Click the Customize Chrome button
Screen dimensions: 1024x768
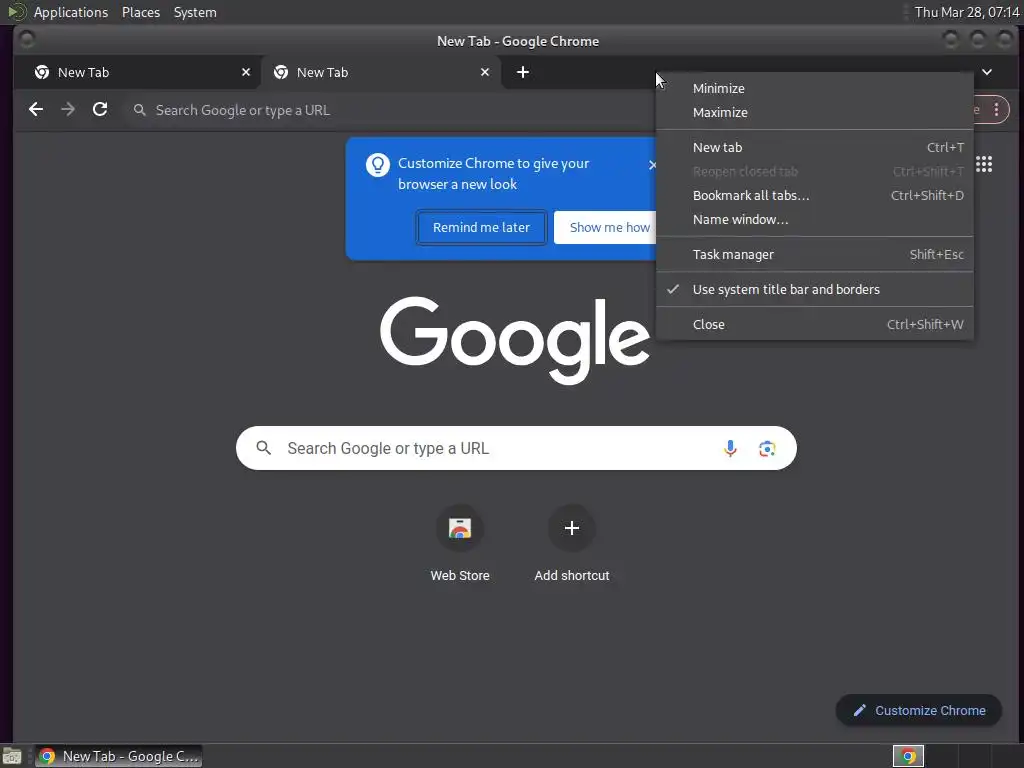[918, 711]
